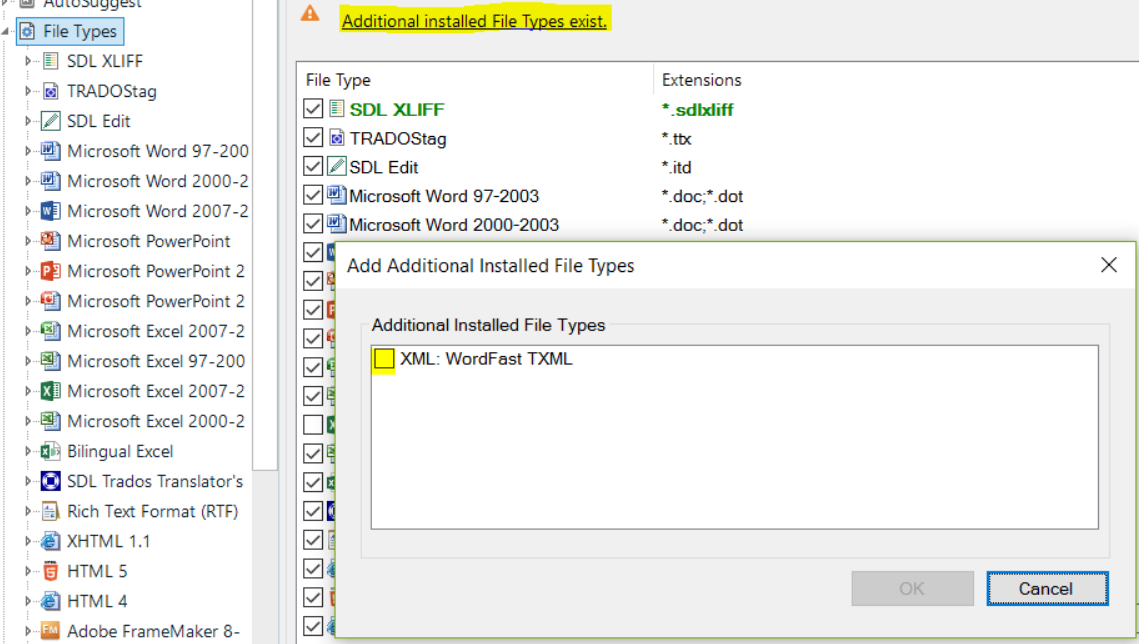The height and width of the screenshot is (644, 1139).
Task: Click the HTML 5 shield icon
Action: pyautogui.click(x=50, y=571)
